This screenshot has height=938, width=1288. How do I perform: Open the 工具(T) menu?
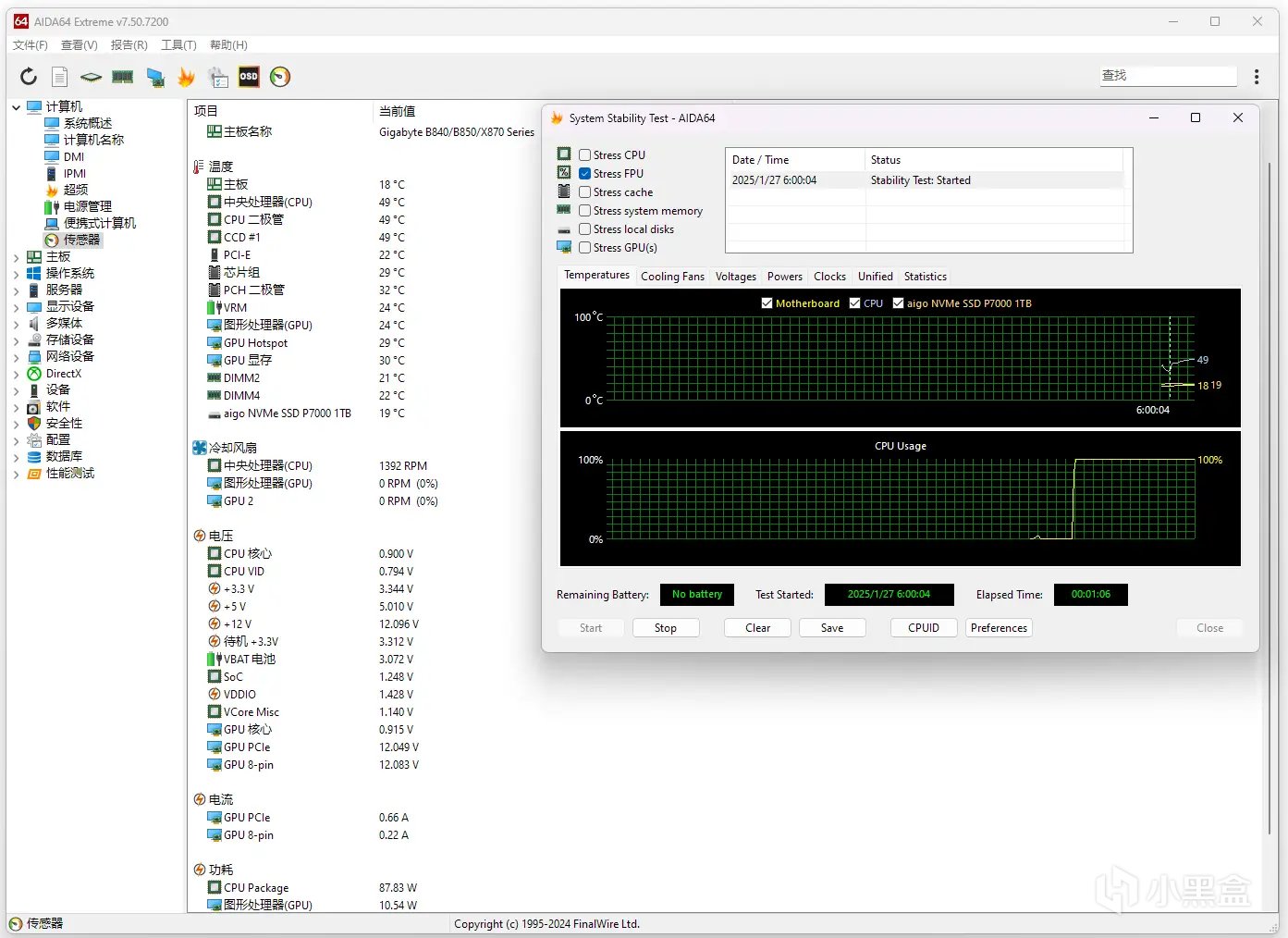pos(178,45)
